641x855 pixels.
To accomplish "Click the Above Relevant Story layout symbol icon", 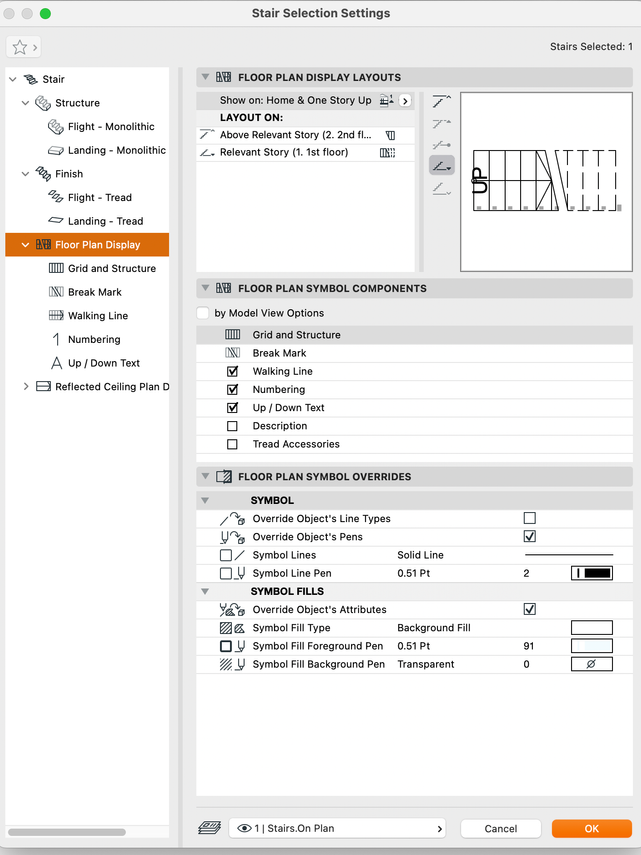I will [x=390, y=135].
